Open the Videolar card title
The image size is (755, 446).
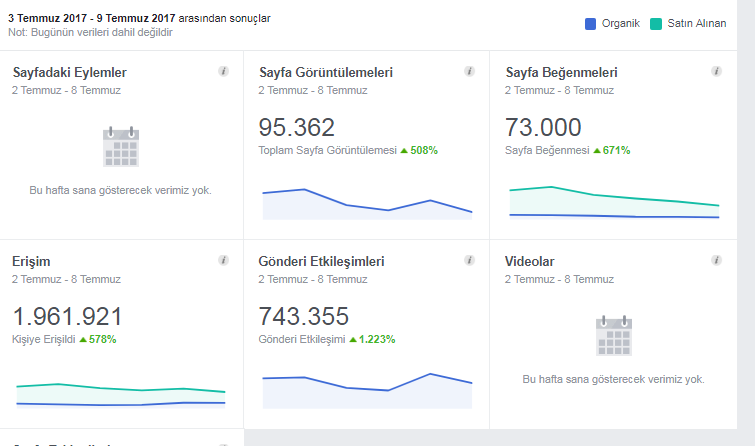coord(530,262)
